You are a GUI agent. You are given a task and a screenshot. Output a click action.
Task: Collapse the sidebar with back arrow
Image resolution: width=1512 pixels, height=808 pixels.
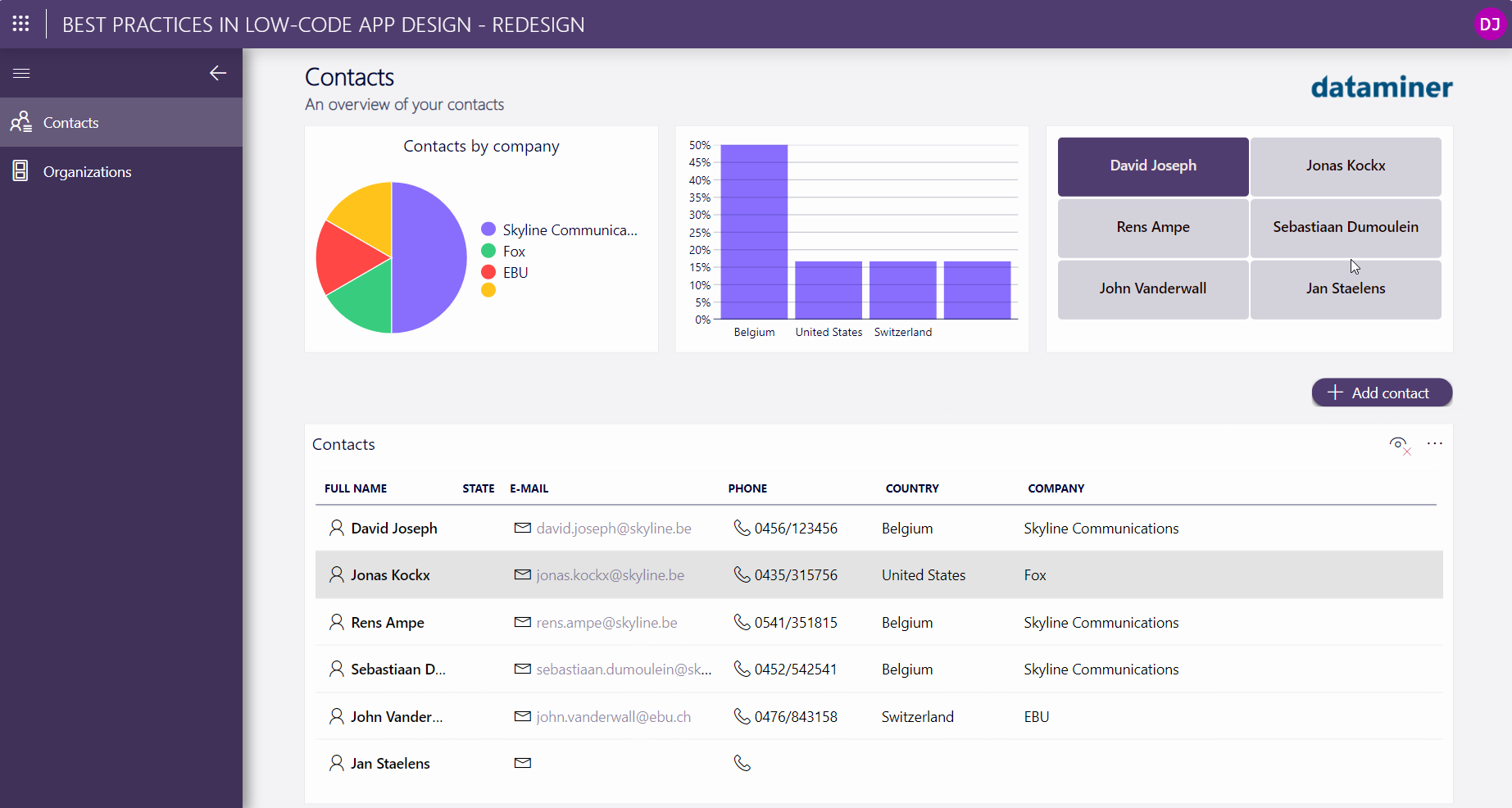pos(217,74)
